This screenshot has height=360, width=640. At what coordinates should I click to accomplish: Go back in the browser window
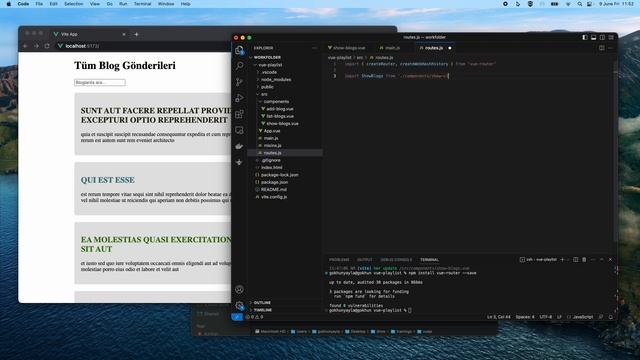(25, 46)
